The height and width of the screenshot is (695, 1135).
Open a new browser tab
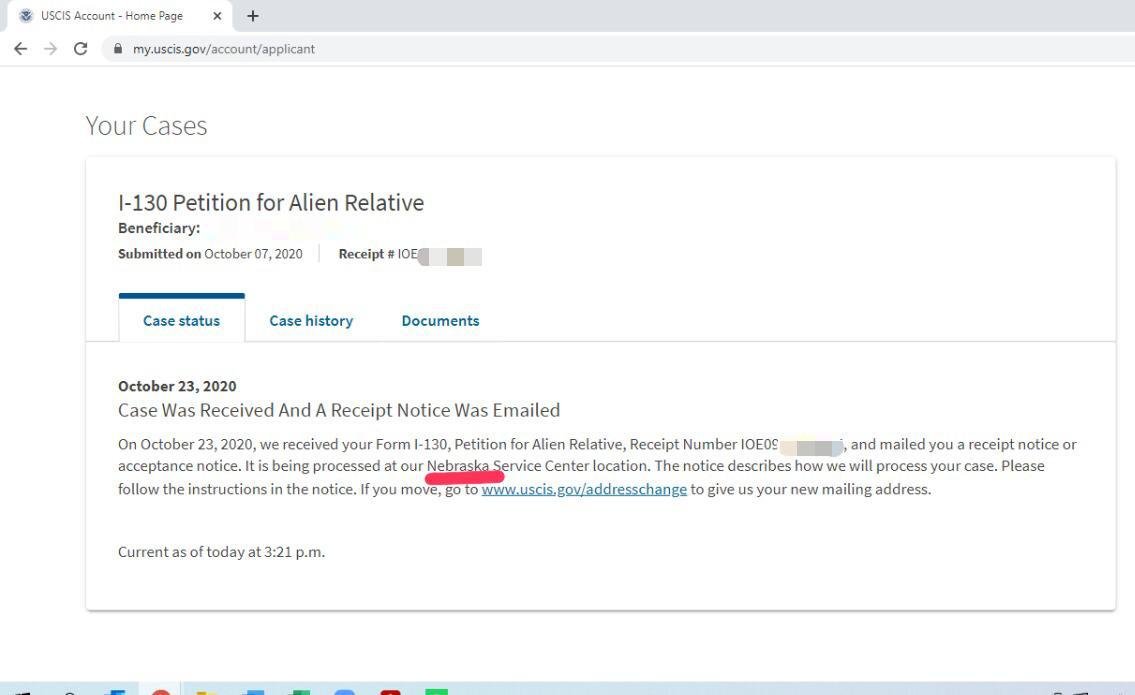pos(253,16)
